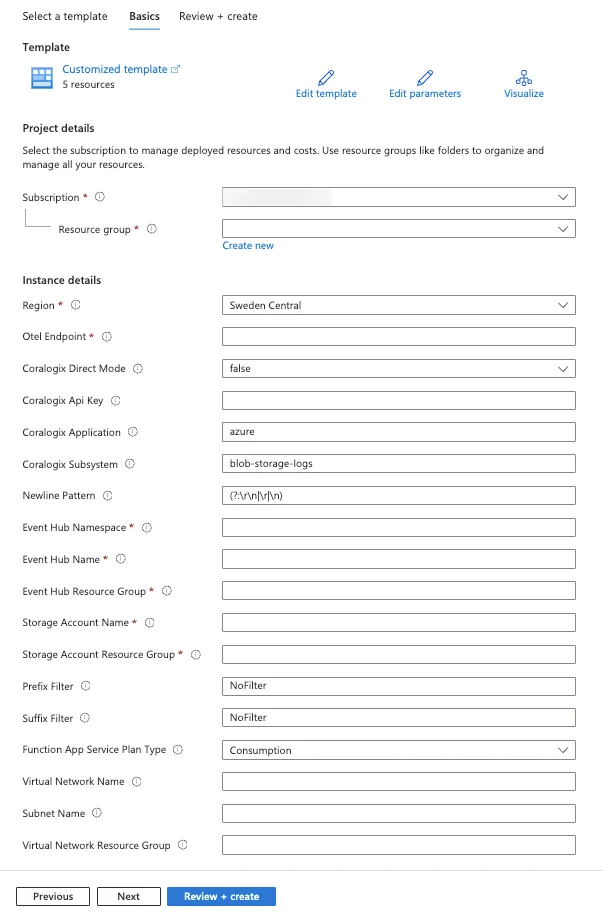The image size is (603, 920).
Task: Open Function App Service Plan Type dropdown
Action: [x=399, y=750]
